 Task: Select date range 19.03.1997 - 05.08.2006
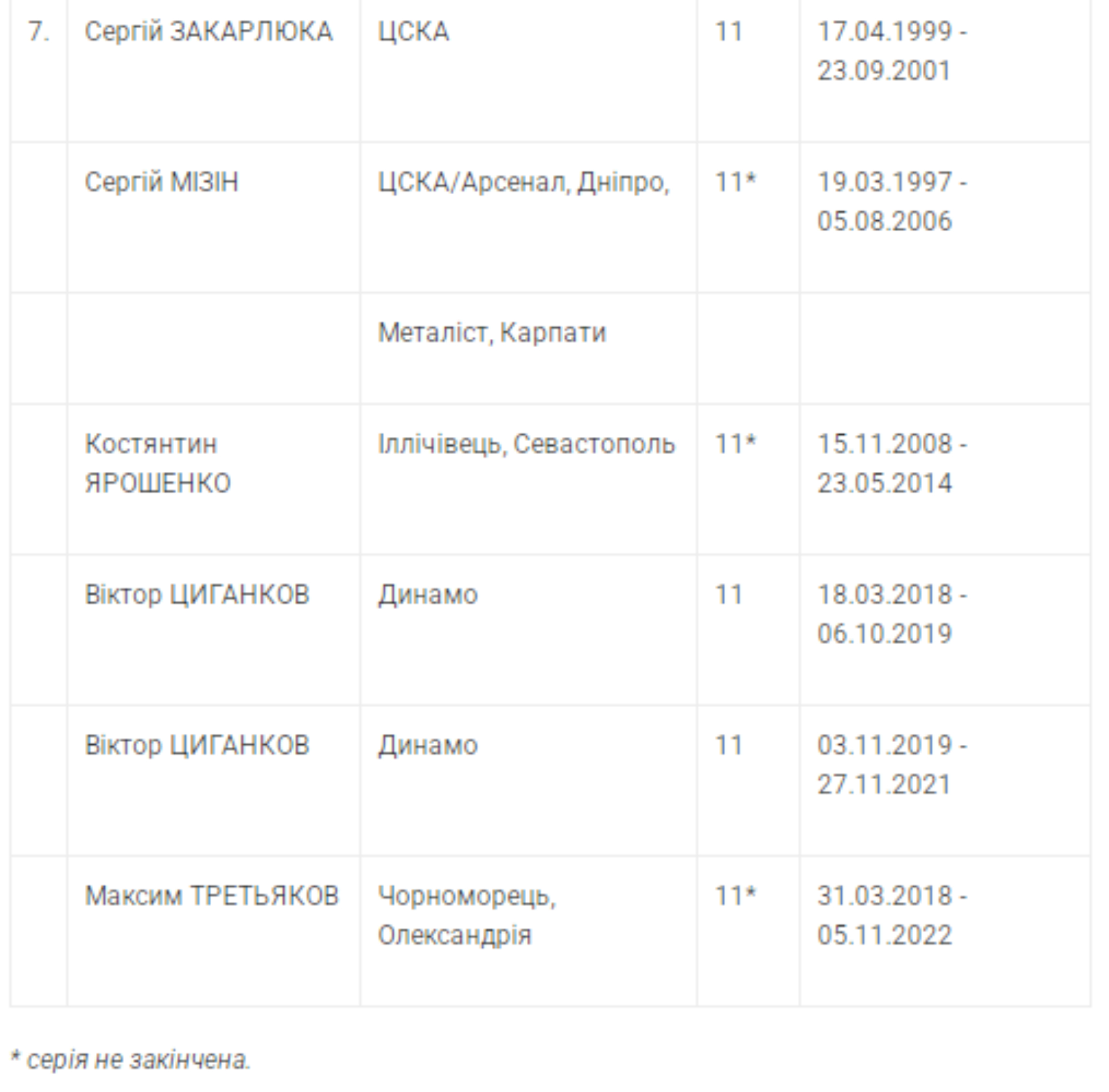pos(892,202)
